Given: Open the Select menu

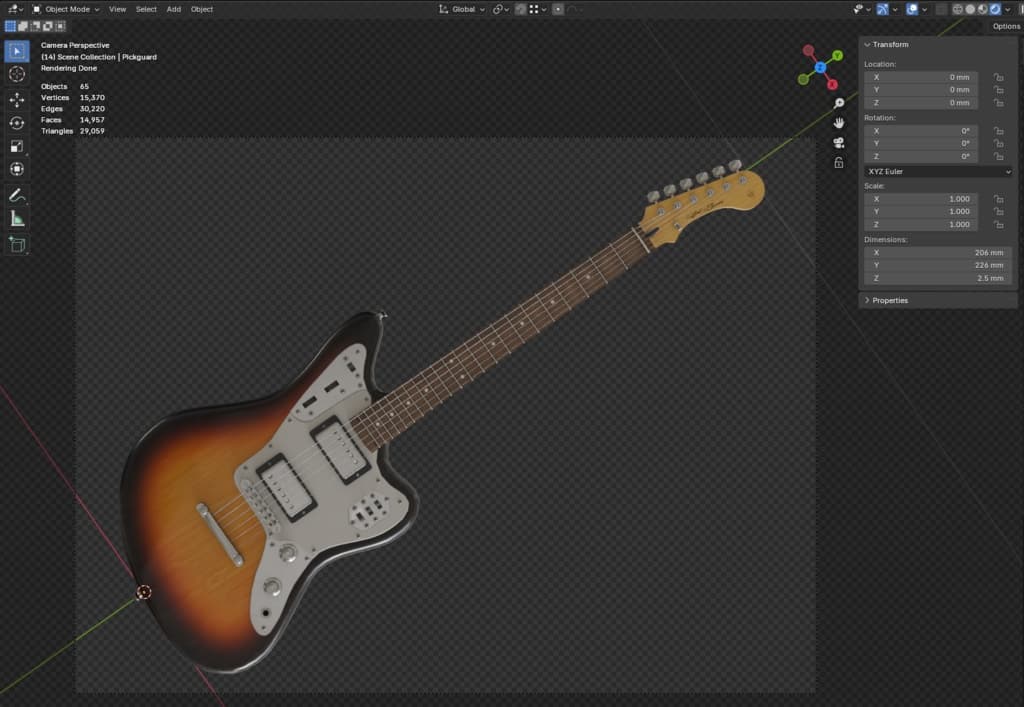Looking at the screenshot, I should click(x=146, y=9).
